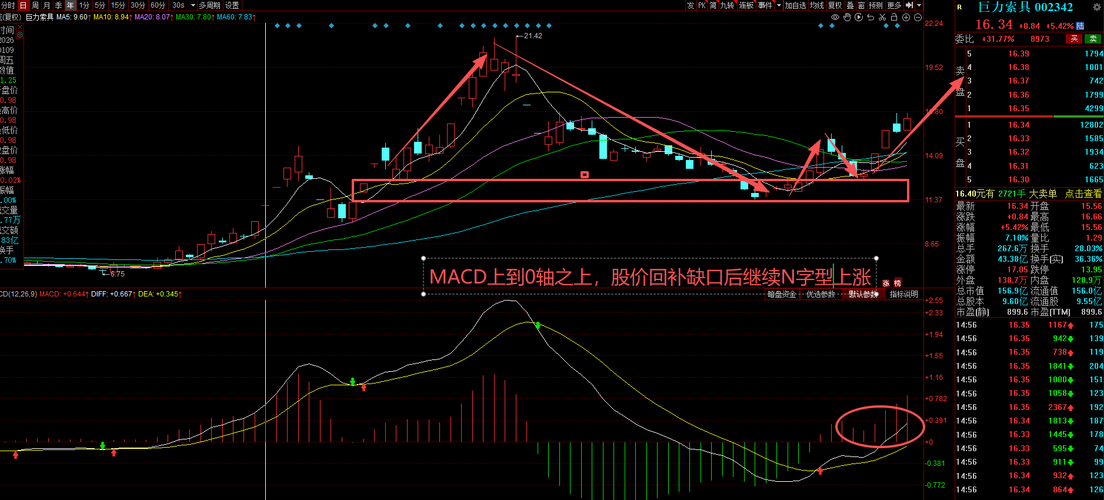This screenshot has height=500, width=1104.
Task: Click the small 榜 badge near annotation
Action: 898,283
